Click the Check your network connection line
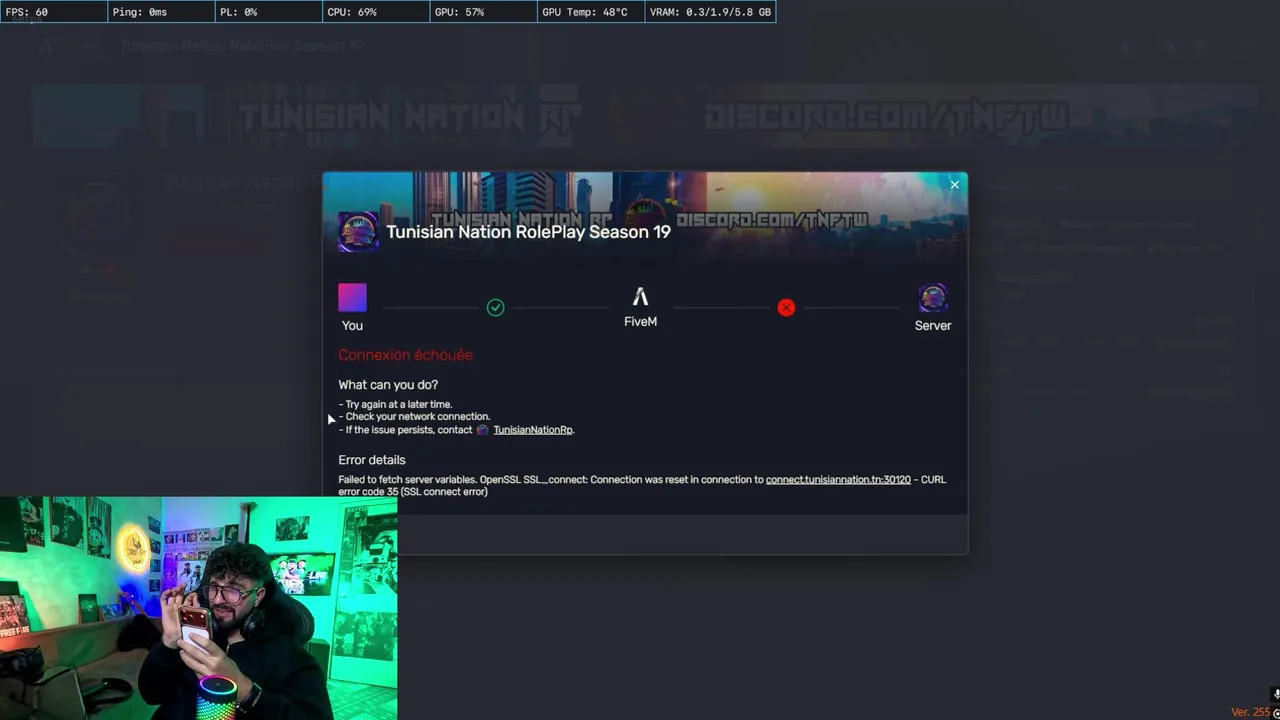Screen dimensions: 1280x720 (414, 417)
